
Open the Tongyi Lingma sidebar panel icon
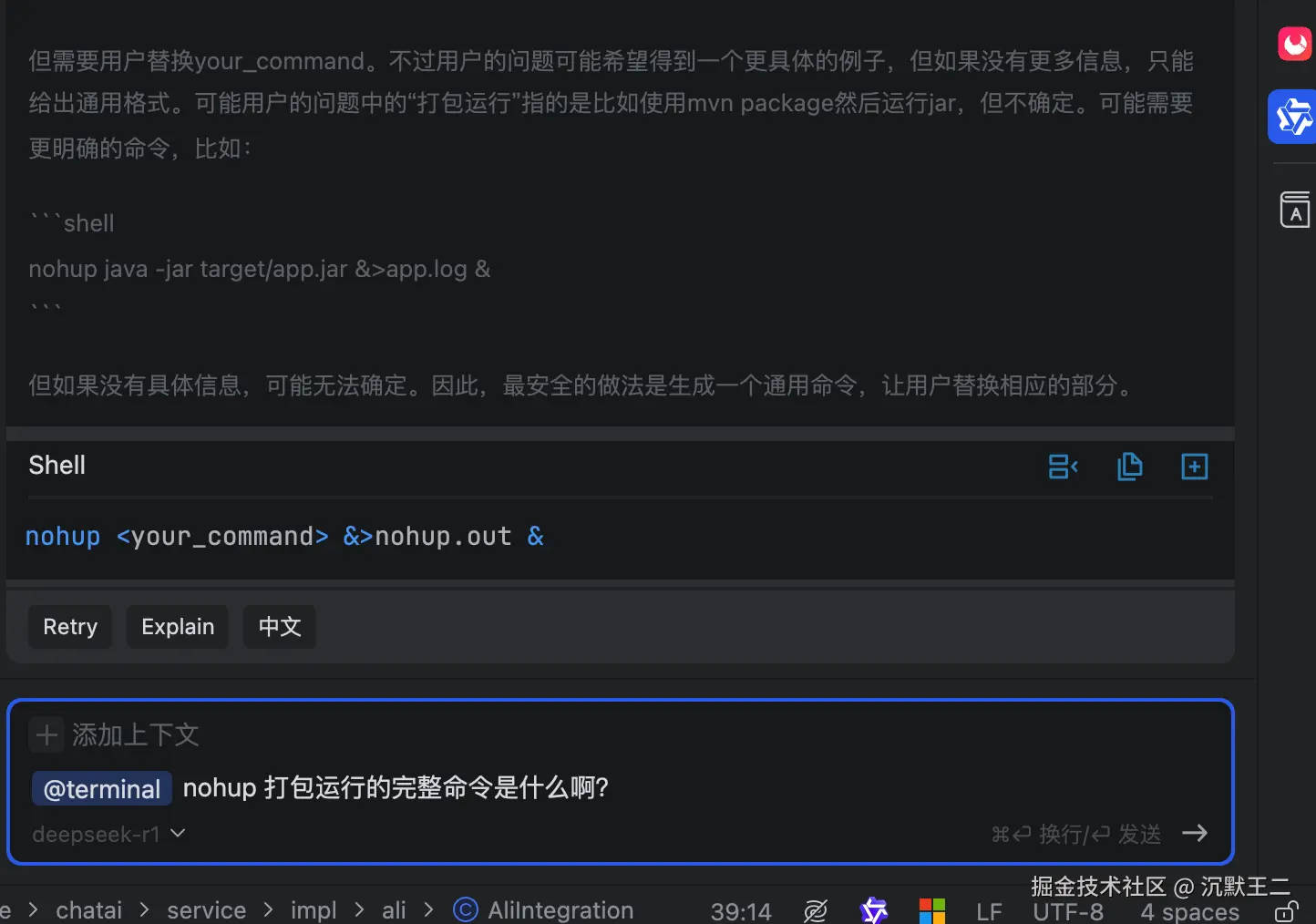(1293, 117)
